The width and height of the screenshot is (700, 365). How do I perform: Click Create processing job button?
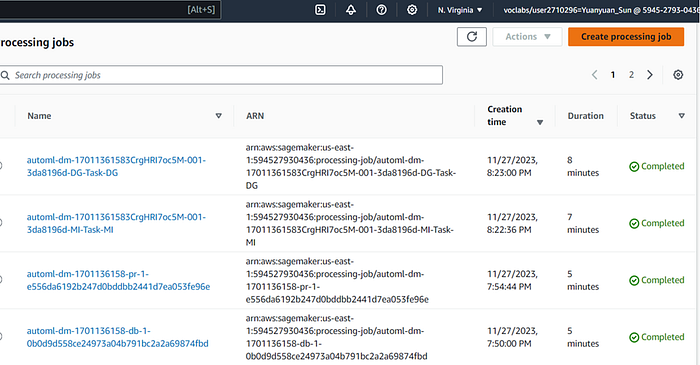click(626, 37)
